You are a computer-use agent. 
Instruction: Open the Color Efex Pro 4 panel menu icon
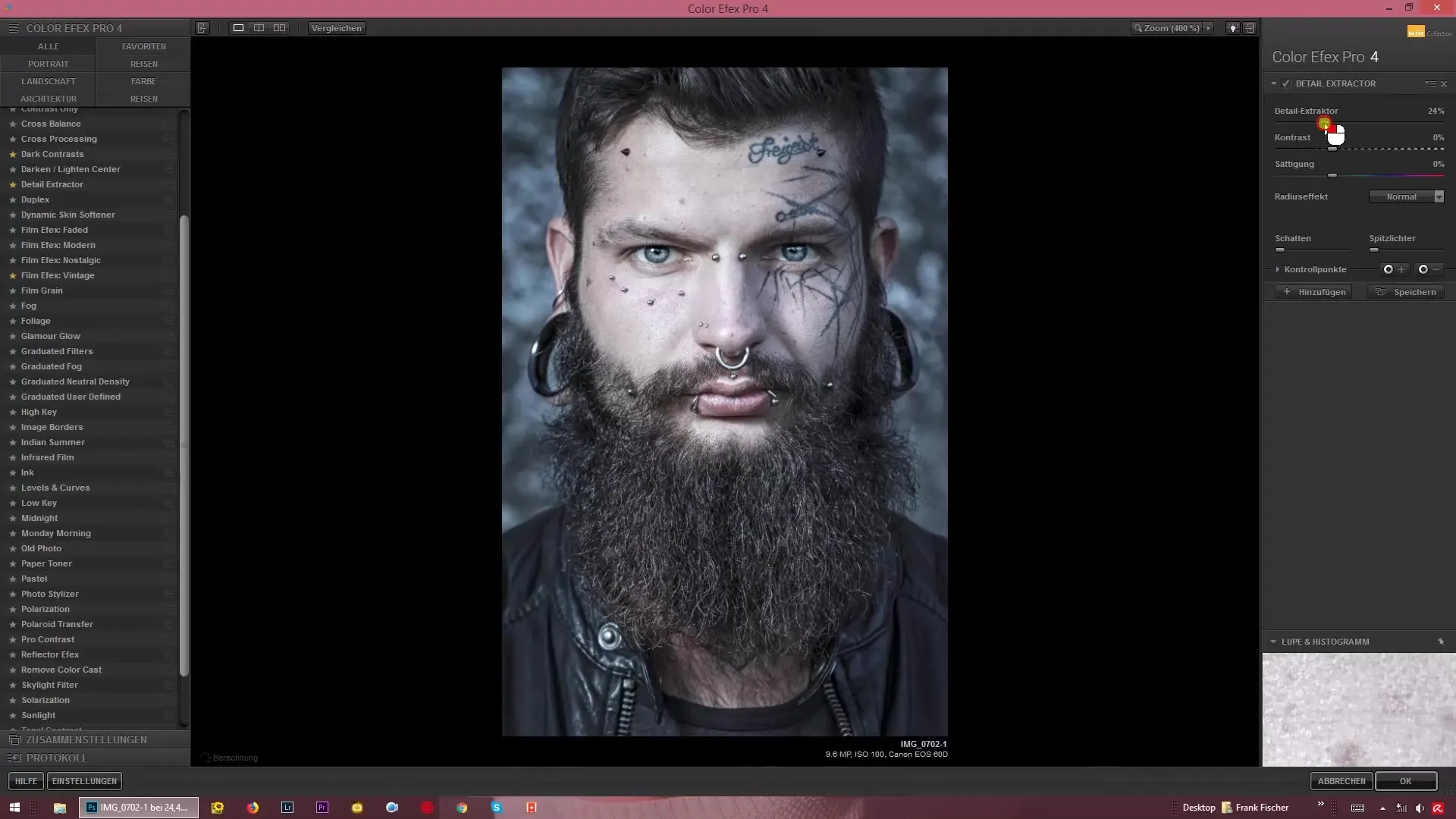pyautogui.click(x=13, y=28)
